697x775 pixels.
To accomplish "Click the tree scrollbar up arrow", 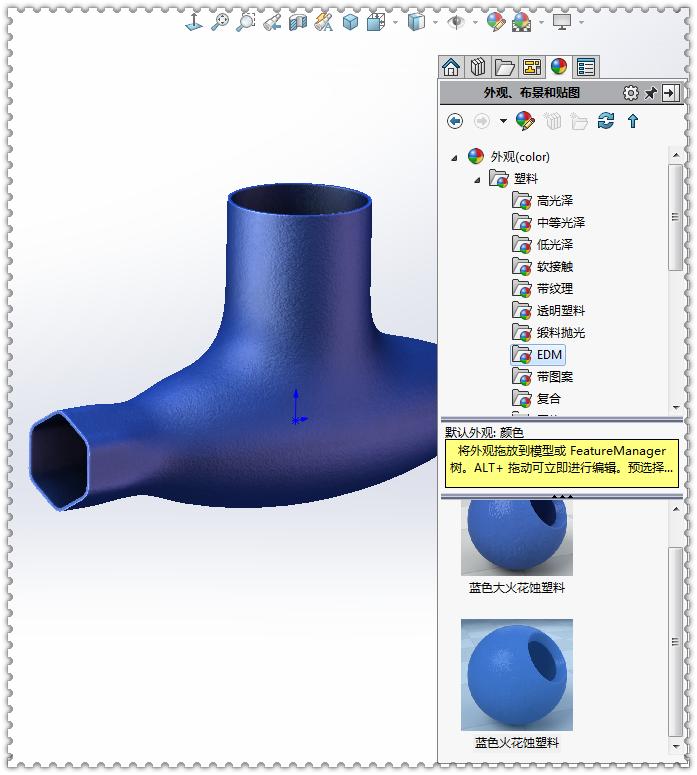I will click(675, 155).
